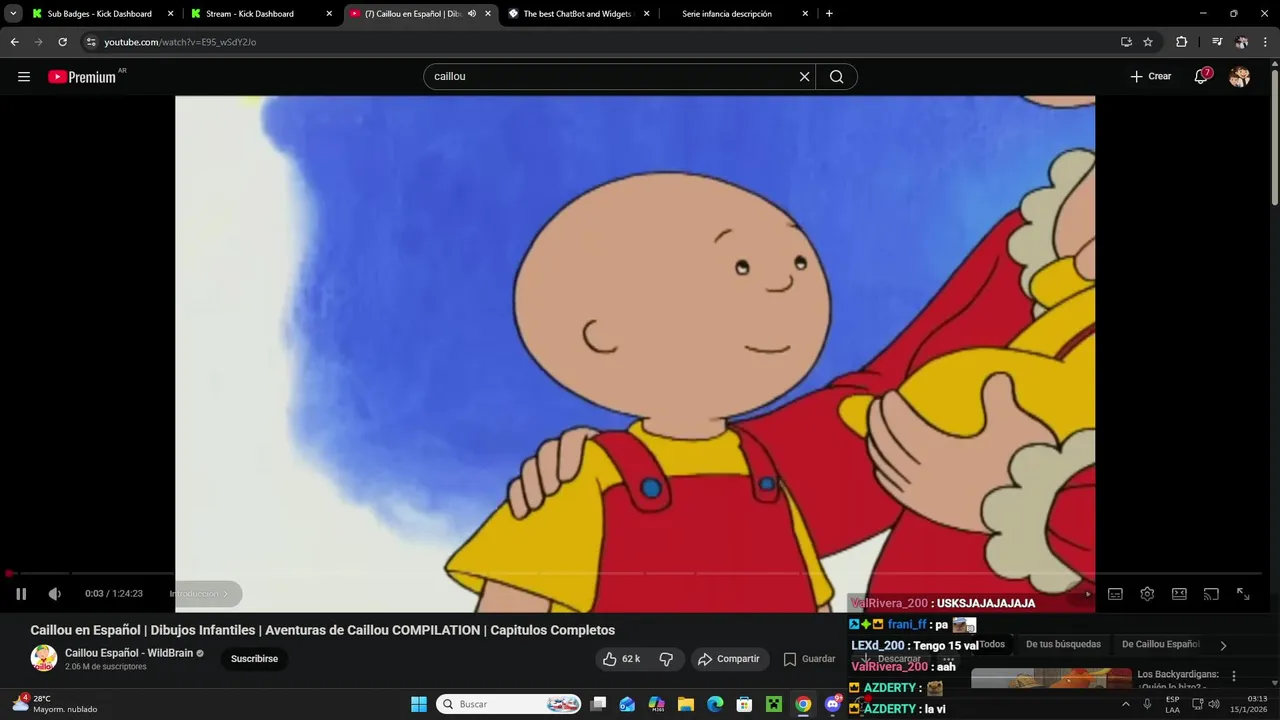Open Chrome media controls icon
Image resolution: width=1280 pixels, height=720 pixels.
click(x=1217, y=42)
